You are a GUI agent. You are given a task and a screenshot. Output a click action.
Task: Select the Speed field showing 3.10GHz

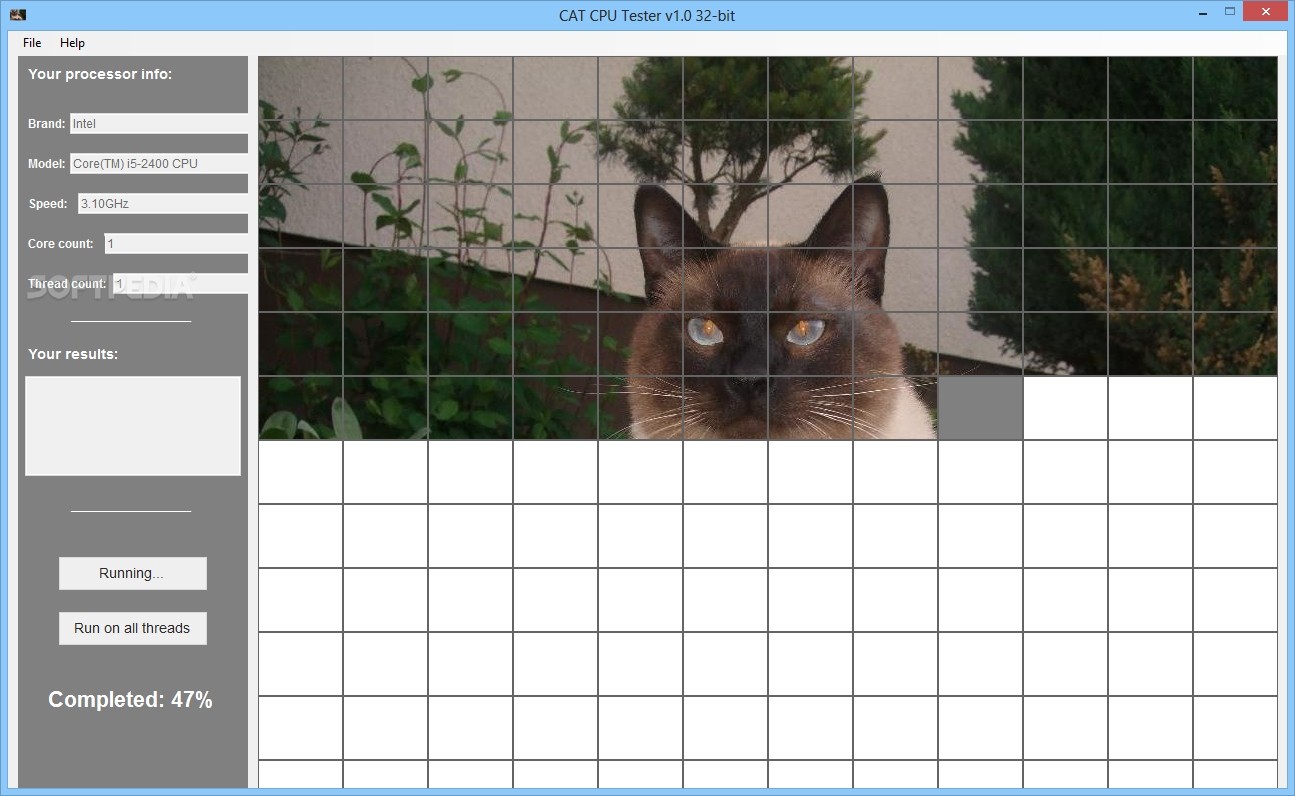[162, 204]
